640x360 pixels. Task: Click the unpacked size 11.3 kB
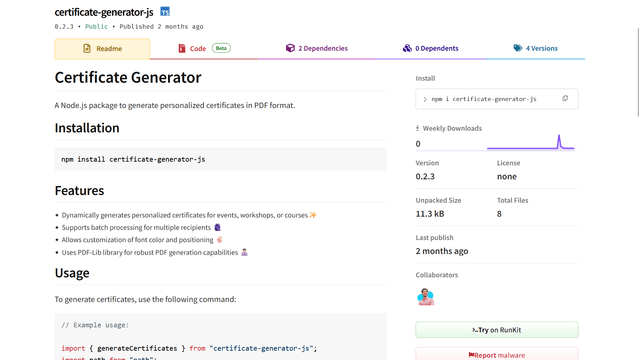[430, 214]
